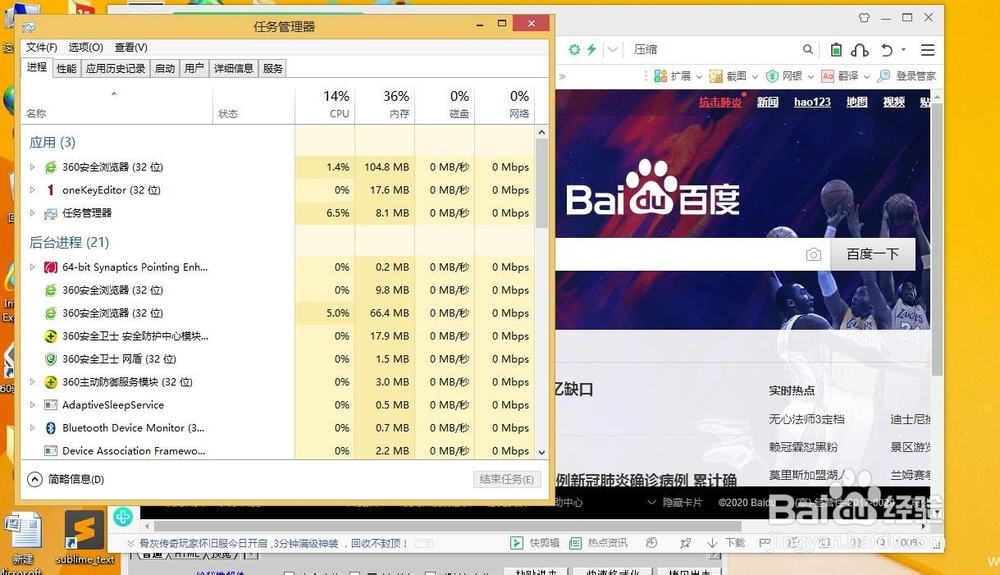This screenshot has height=575, width=1000.
Task: Open the 地图 link on Baidu
Action: pyautogui.click(x=857, y=102)
